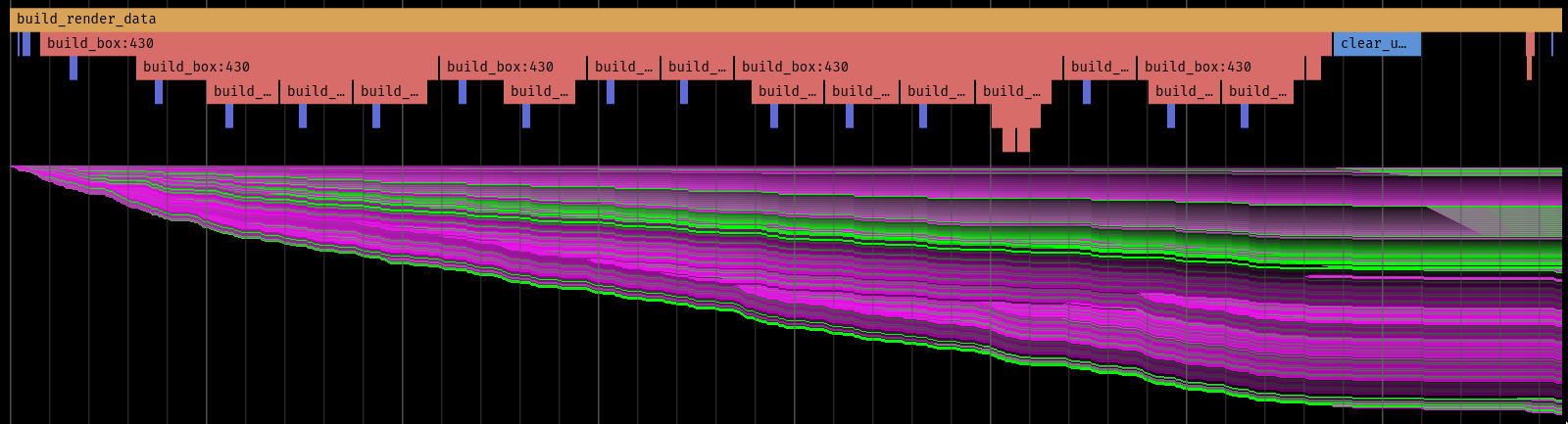This screenshot has width=1568, height=424.
Task: Click the leftmost build_… span in fourth row
Action: point(242,92)
